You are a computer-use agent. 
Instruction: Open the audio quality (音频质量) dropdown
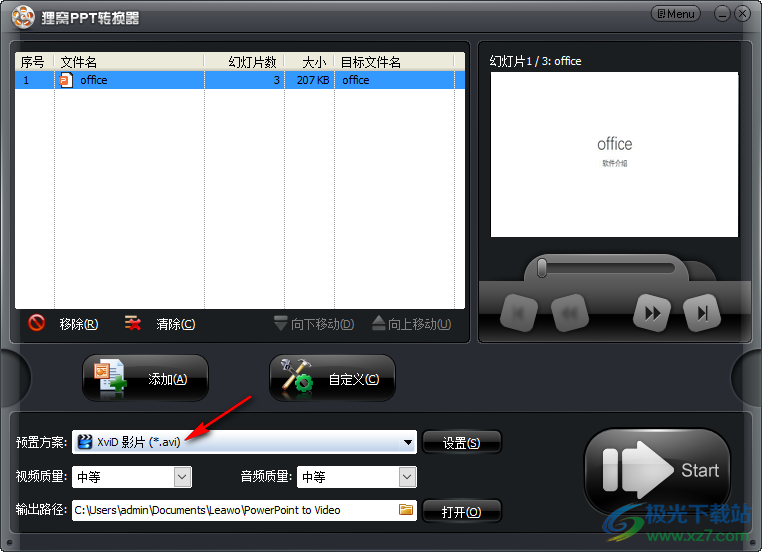pyautogui.click(x=407, y=477)
